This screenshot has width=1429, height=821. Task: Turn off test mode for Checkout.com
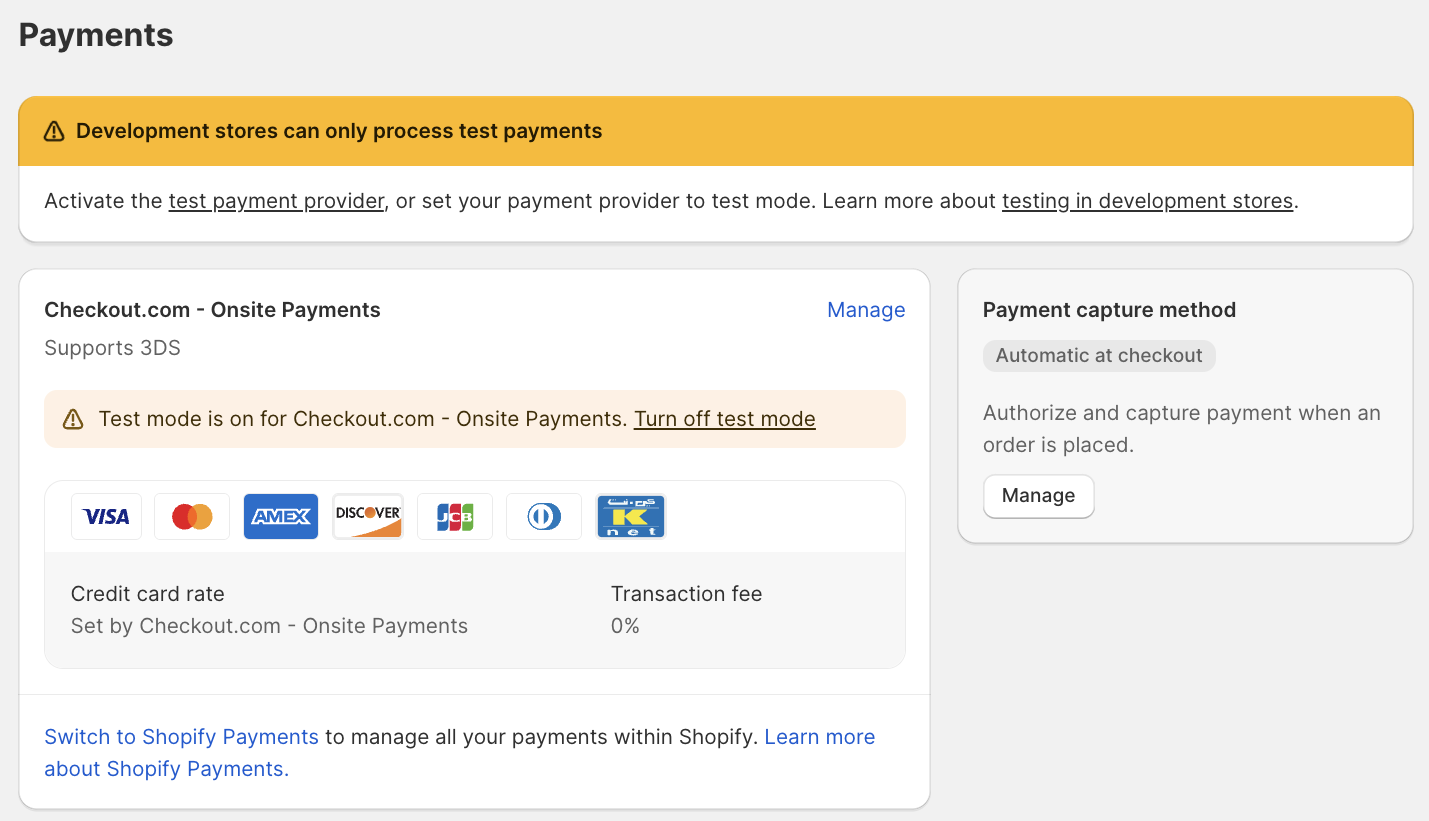click(x=724, y=419)
